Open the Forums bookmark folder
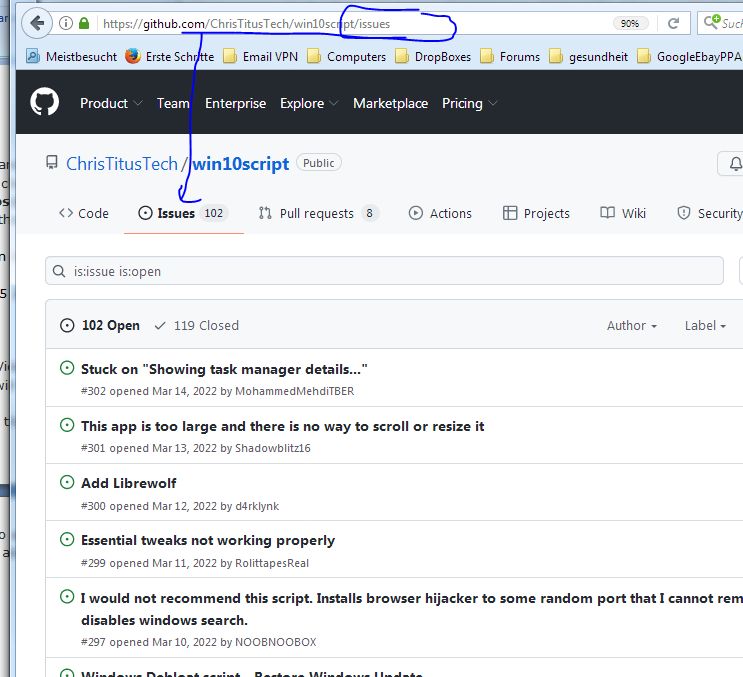 (x=510, y=56)
